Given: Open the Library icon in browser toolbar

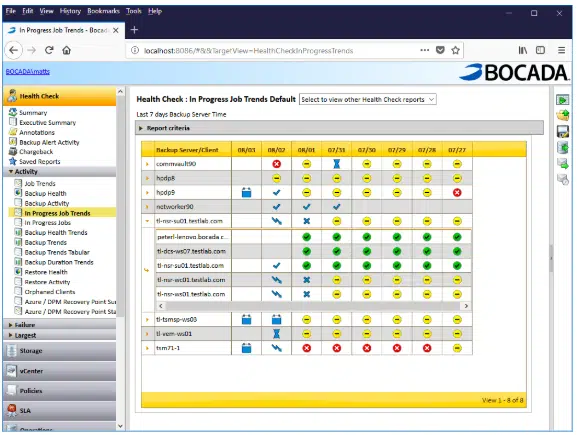Looking at the screenshot, I should (523, 50).
